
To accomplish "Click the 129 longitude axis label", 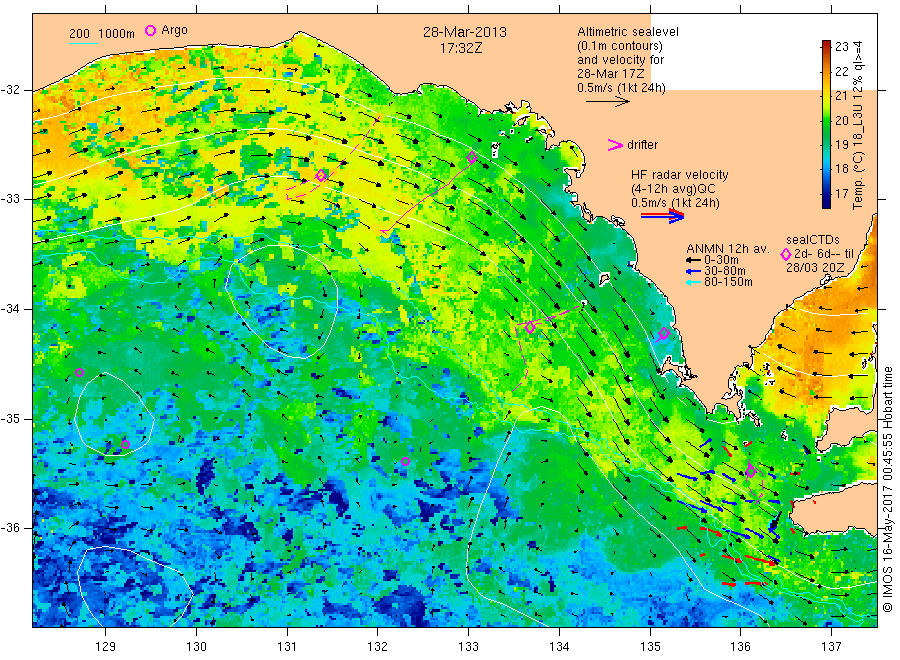I will (106, 647).
